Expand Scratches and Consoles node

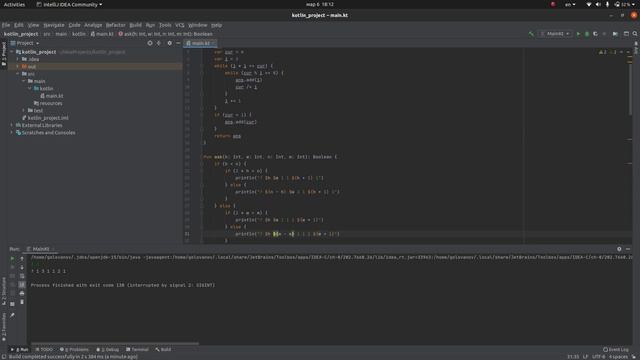pyautogui.click(x=11, y=133)
